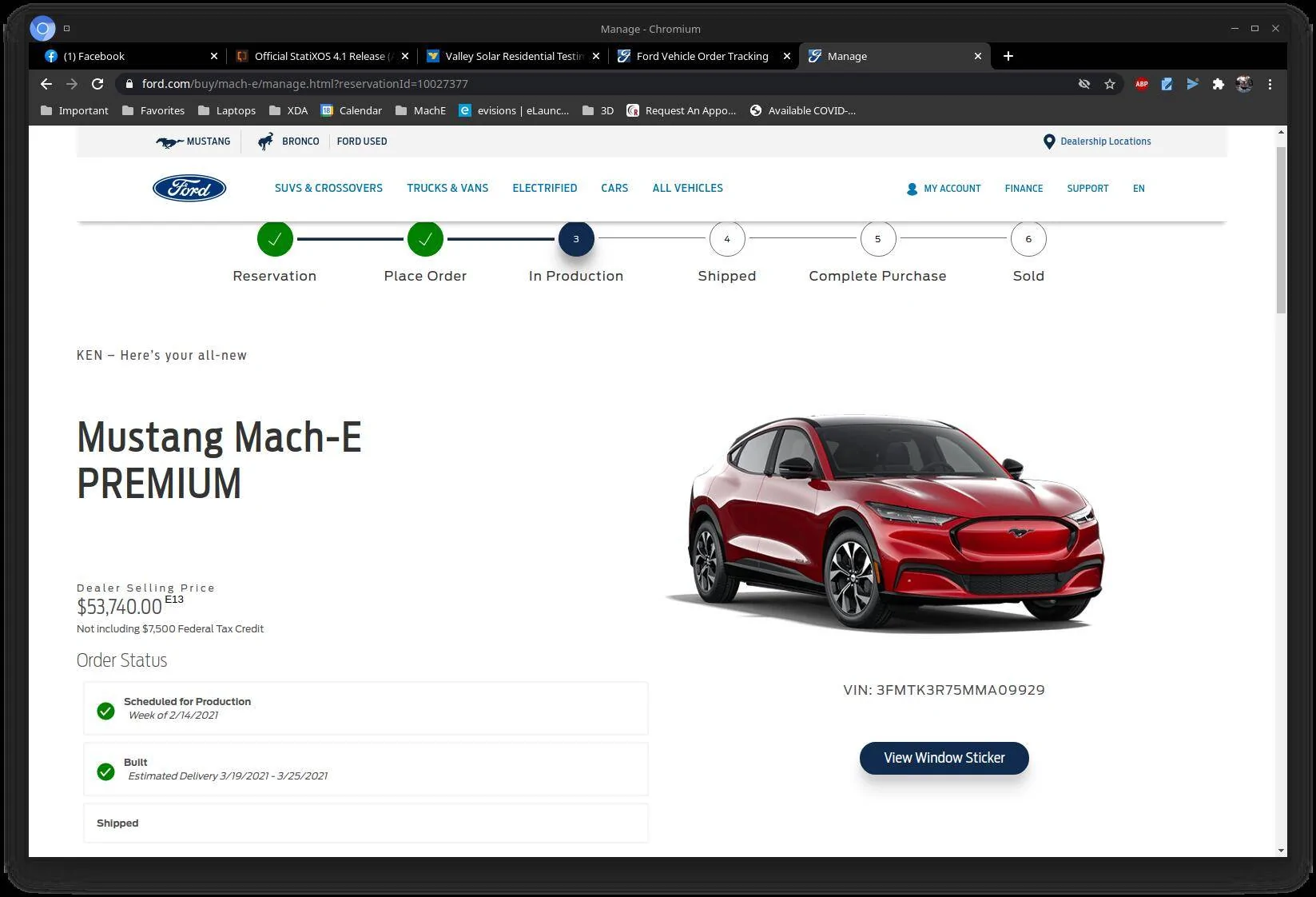Viewport: 1316px width, 897px height.
Task: Open the Adblock Plus extension icon
Action: pyautogui.click(x=1142, y=84)
